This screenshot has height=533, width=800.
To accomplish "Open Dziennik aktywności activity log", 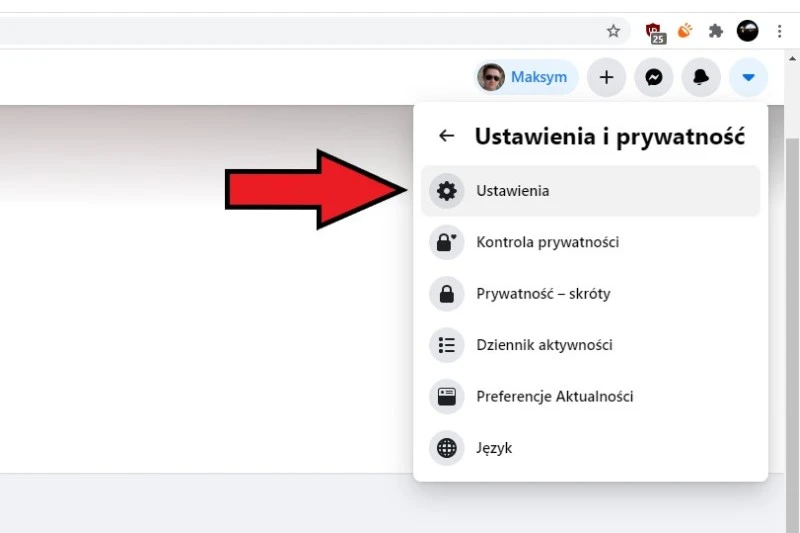I will click(x=590, y=345).
